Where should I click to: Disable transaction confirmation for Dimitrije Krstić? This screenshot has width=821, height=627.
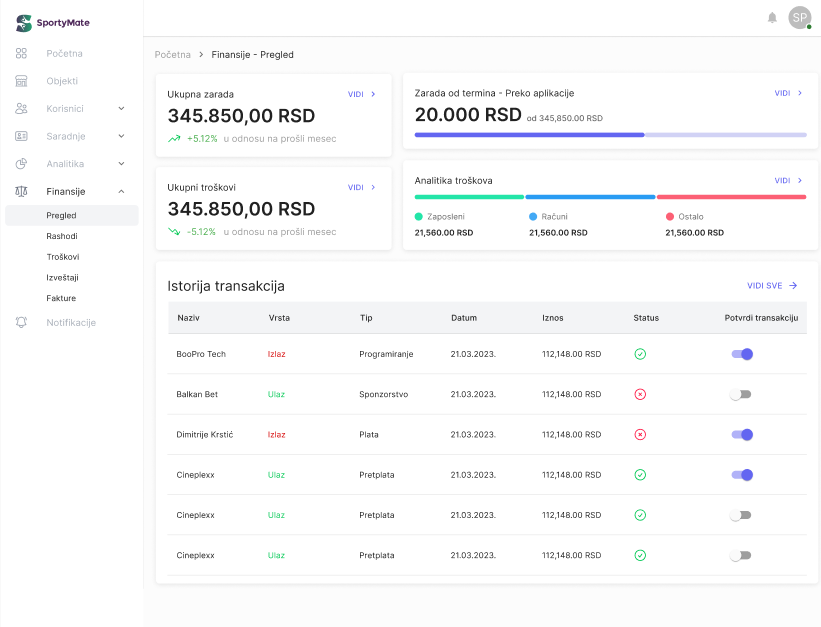741,434
